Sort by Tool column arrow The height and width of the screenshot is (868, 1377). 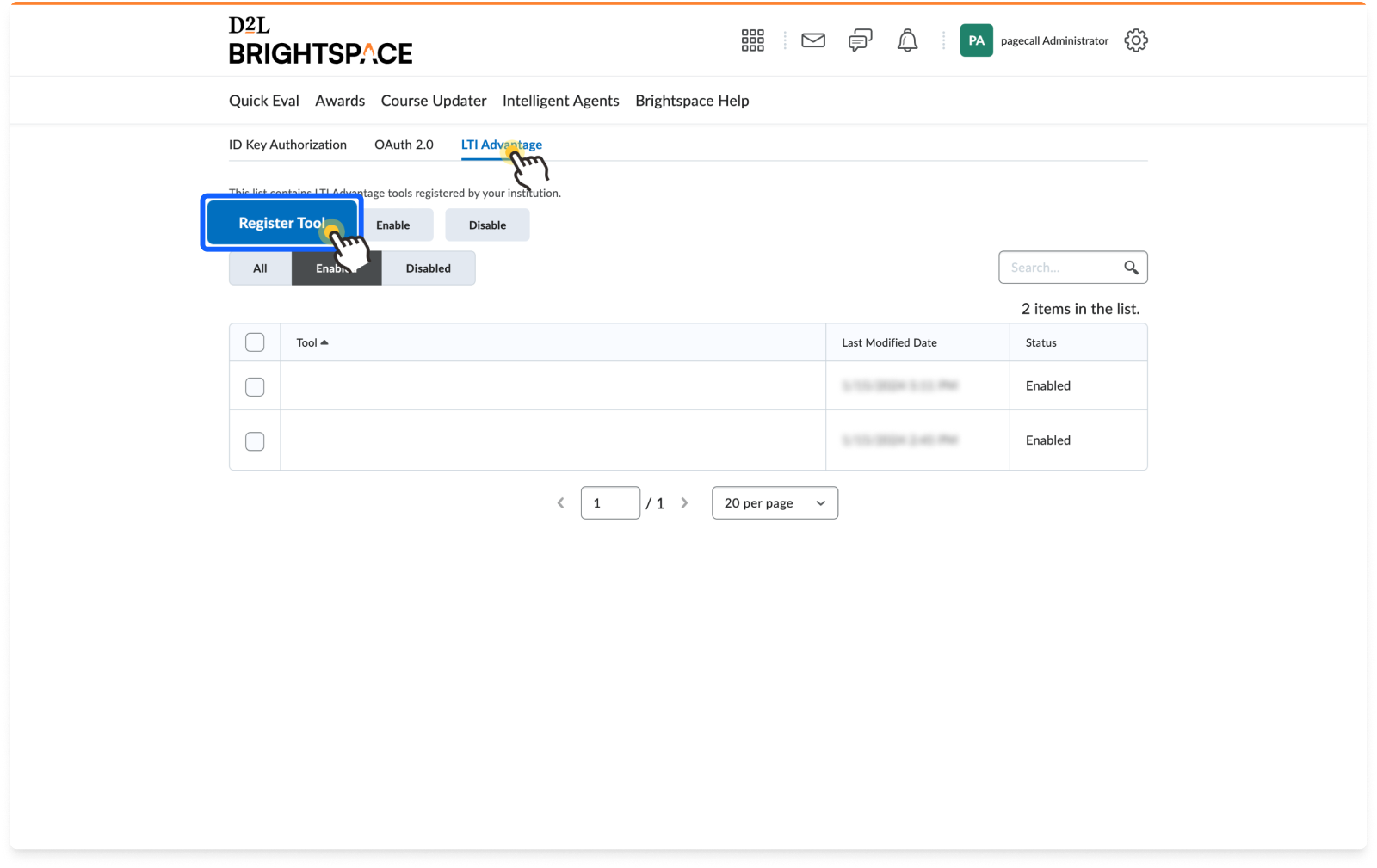(x=324, y=342)
